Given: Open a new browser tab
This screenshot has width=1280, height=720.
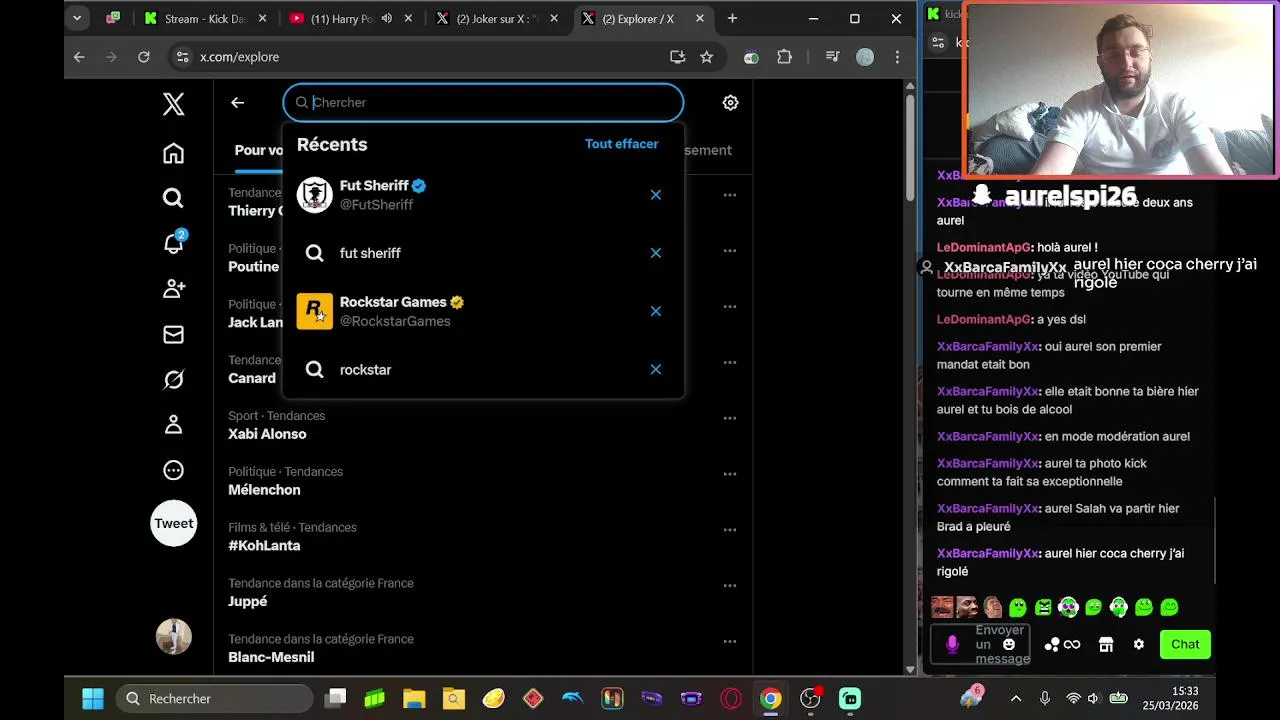Looking at the screenshot, I should point(732,18).
